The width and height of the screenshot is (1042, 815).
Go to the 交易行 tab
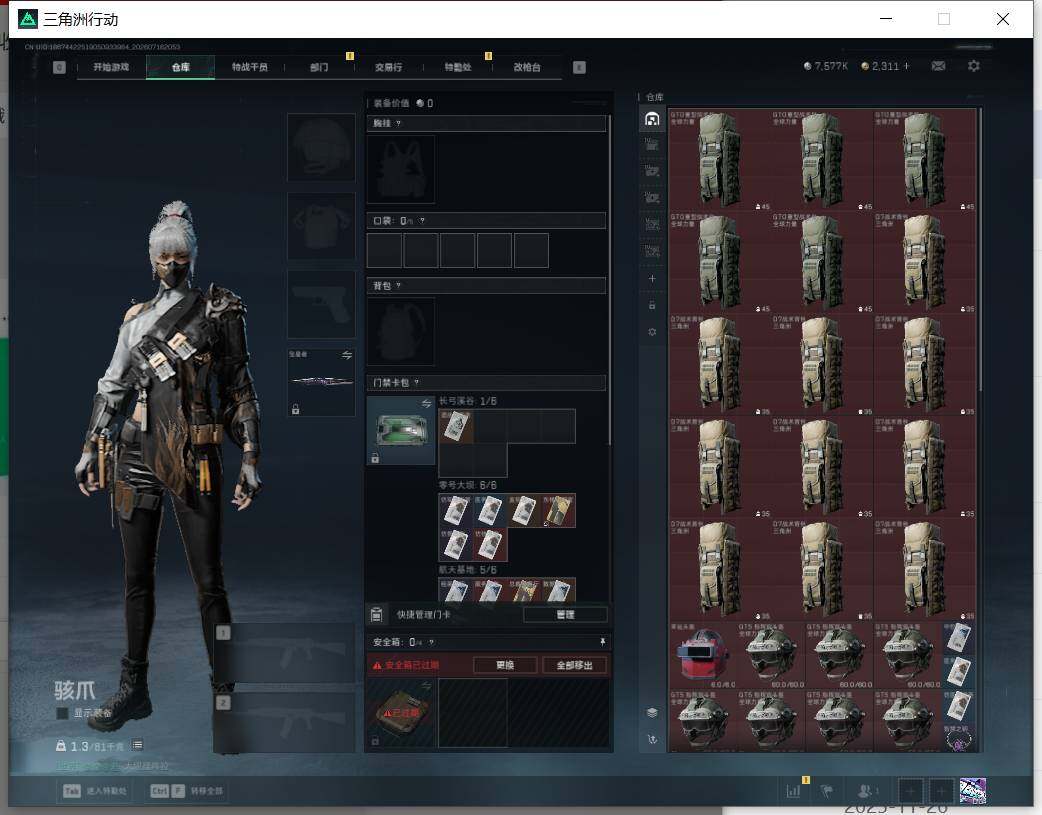tap(388, 67)
